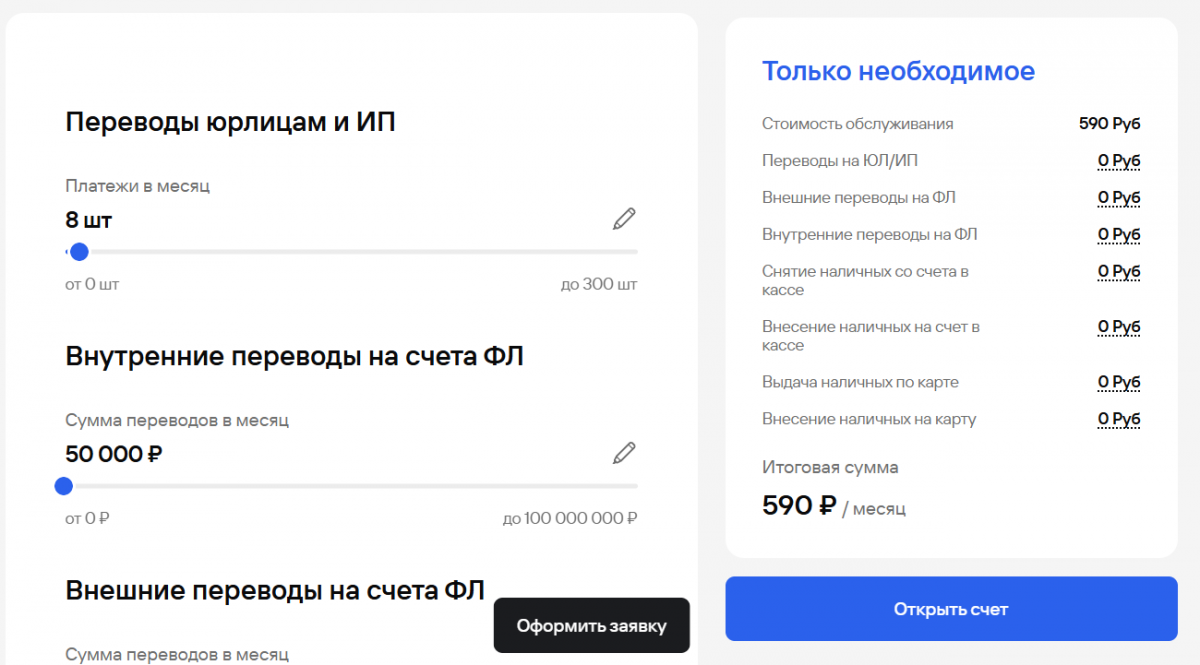Select the 'Только необходимое' tariff title
This screenshot has width=1200, height=665.
(898, 71)
